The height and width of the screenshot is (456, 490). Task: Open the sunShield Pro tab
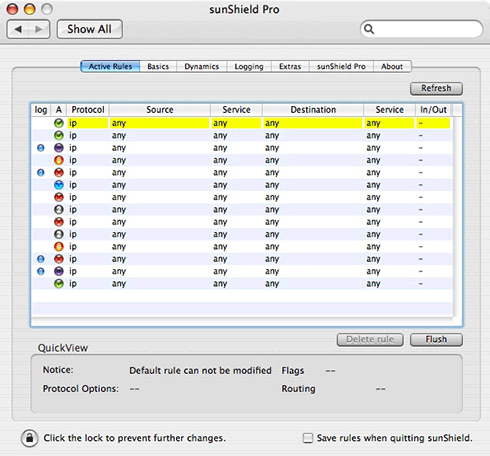[341, 66]
